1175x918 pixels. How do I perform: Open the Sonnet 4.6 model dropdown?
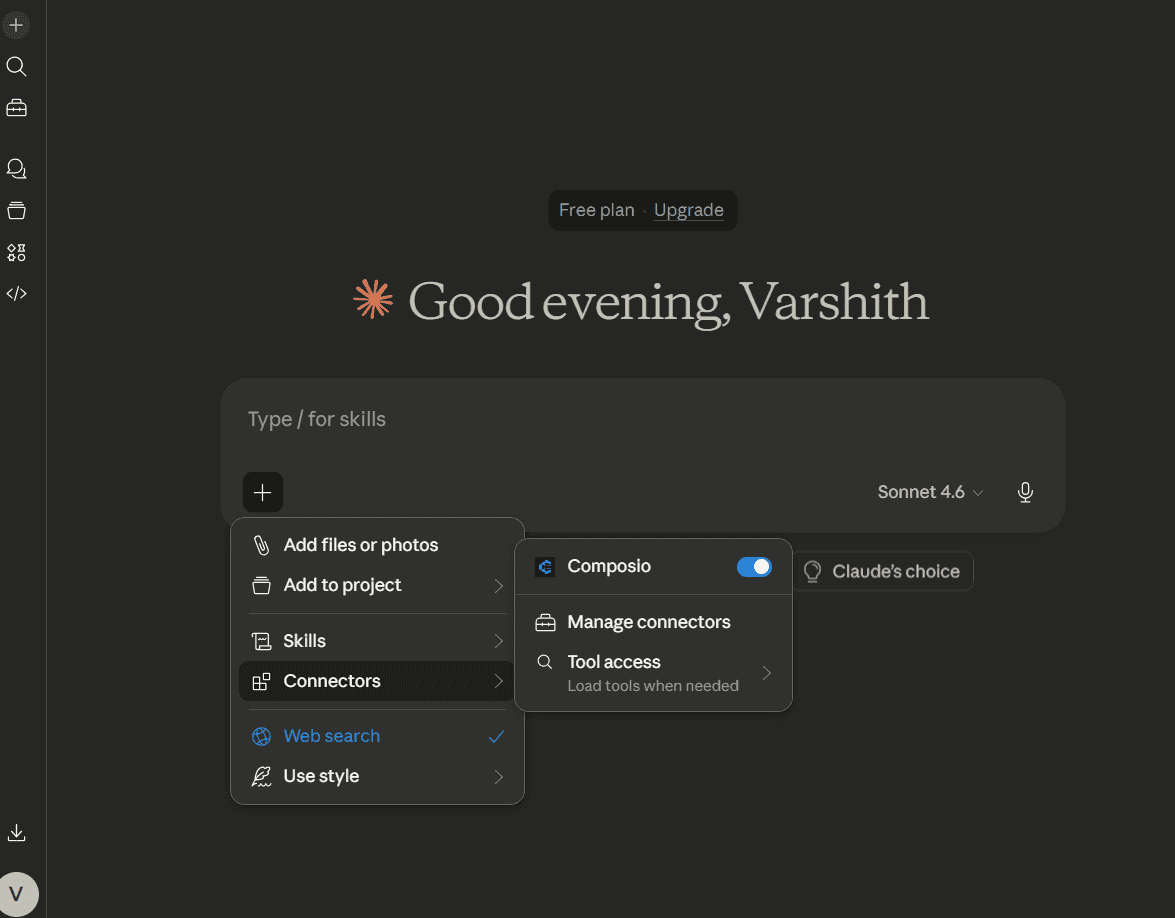point(930,492)
